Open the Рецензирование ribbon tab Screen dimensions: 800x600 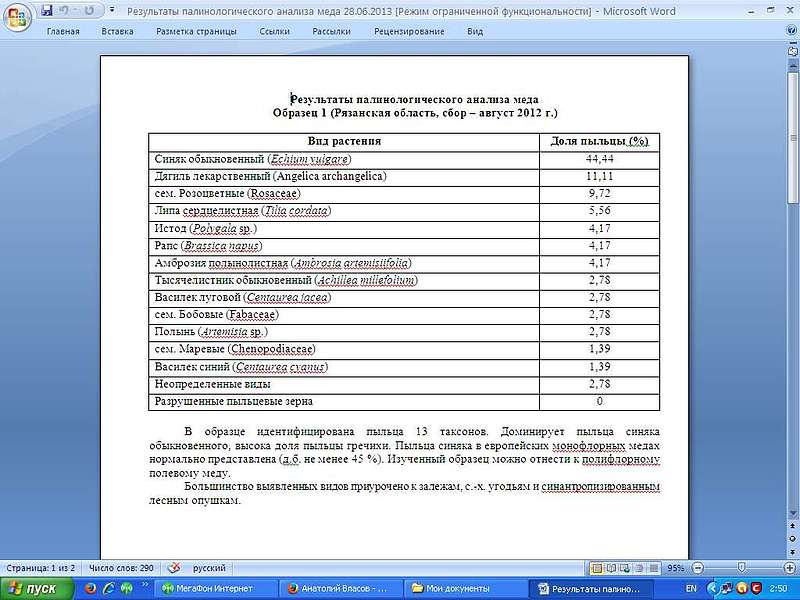coord(409,31)
